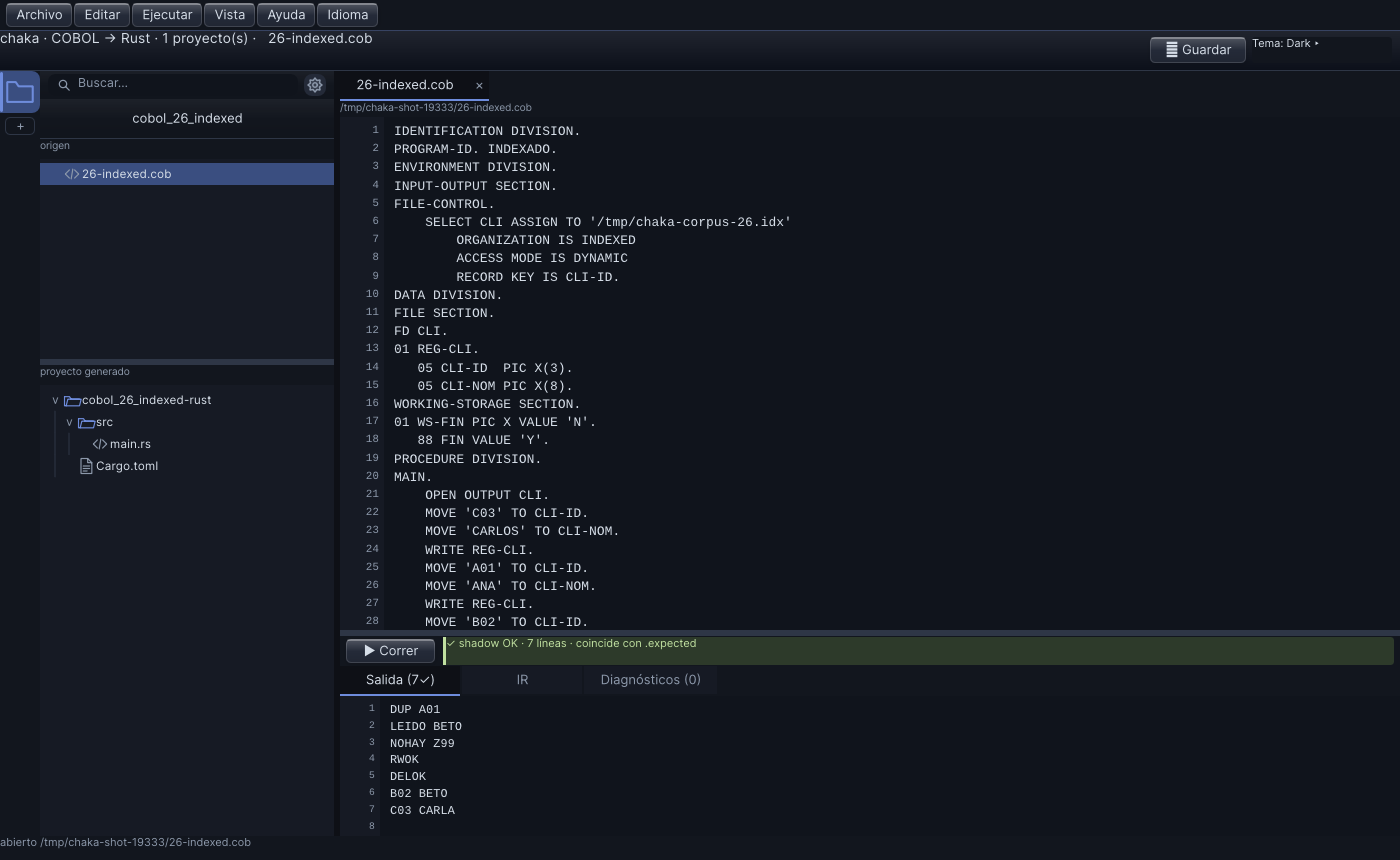Click code line OPEN OUTPUT CLI.
The width and height of the screenshot is (1400, 860).
coord(487,495)
